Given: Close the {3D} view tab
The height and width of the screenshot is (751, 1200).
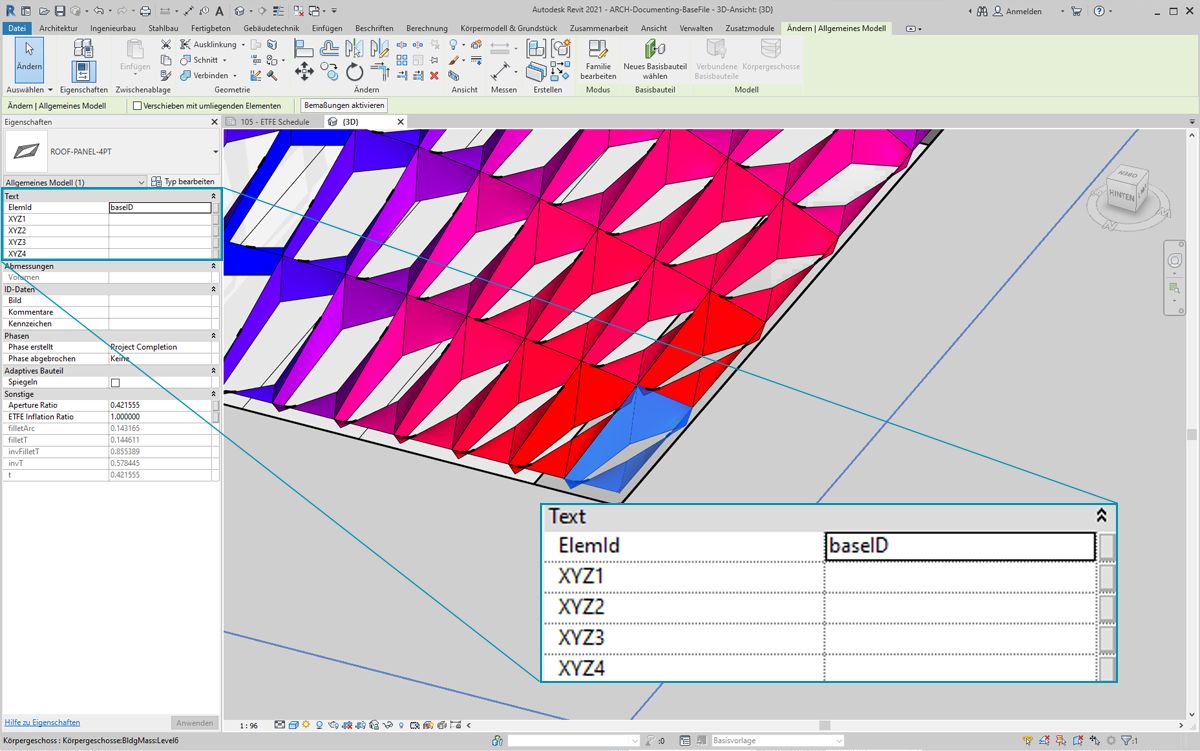Looking at the screenshot, I should coord(401,122).
